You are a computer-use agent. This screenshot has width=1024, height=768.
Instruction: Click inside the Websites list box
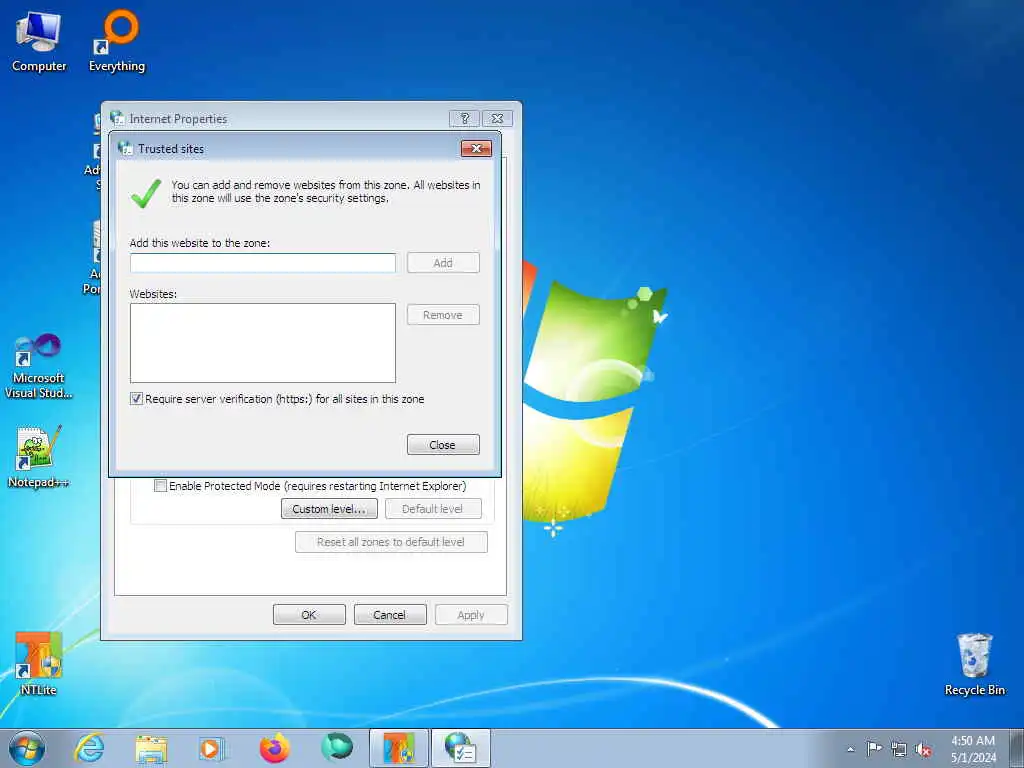[x=263, y=343]
